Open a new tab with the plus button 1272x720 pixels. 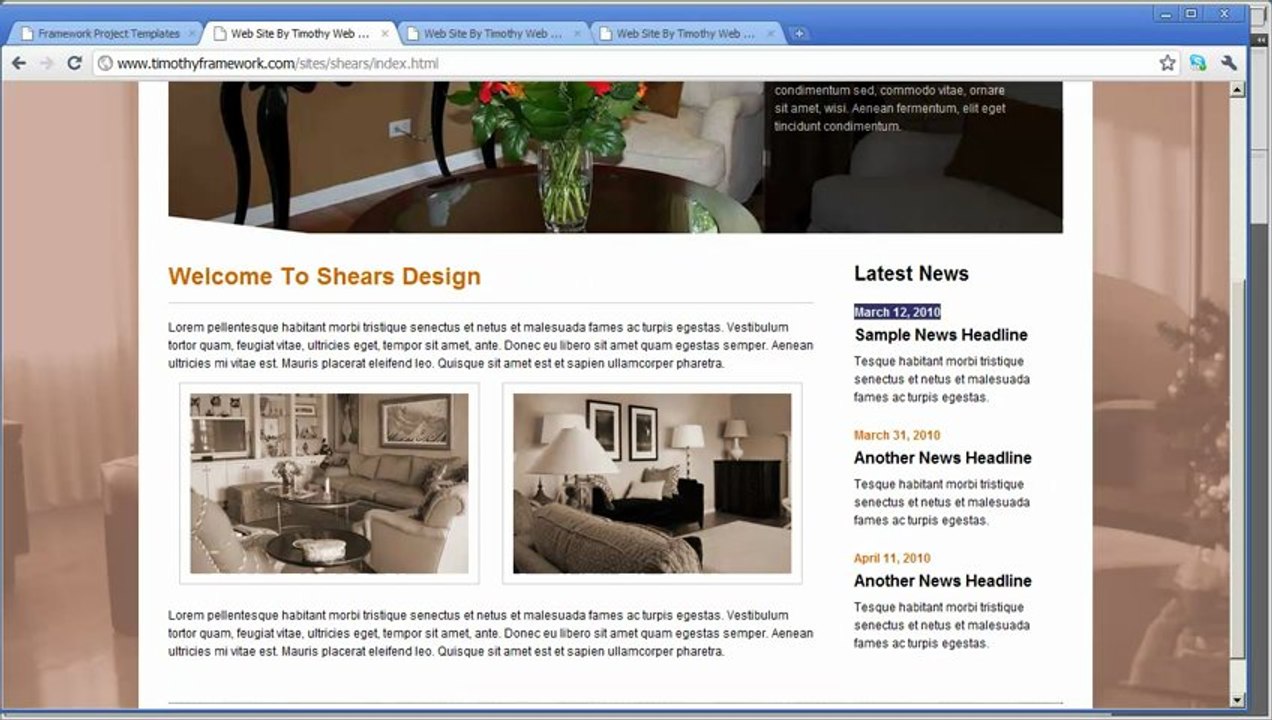[799, 34]
